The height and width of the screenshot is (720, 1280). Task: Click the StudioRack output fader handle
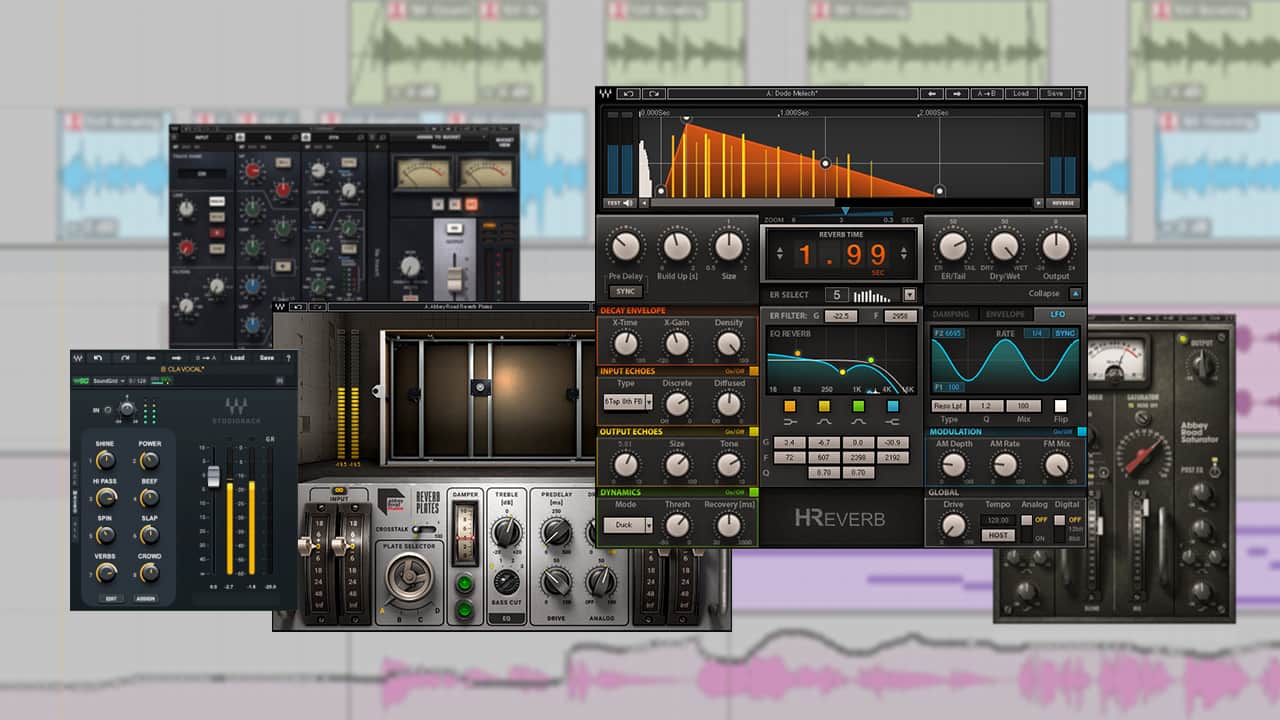pyautogui.click(x=212, y=476)
